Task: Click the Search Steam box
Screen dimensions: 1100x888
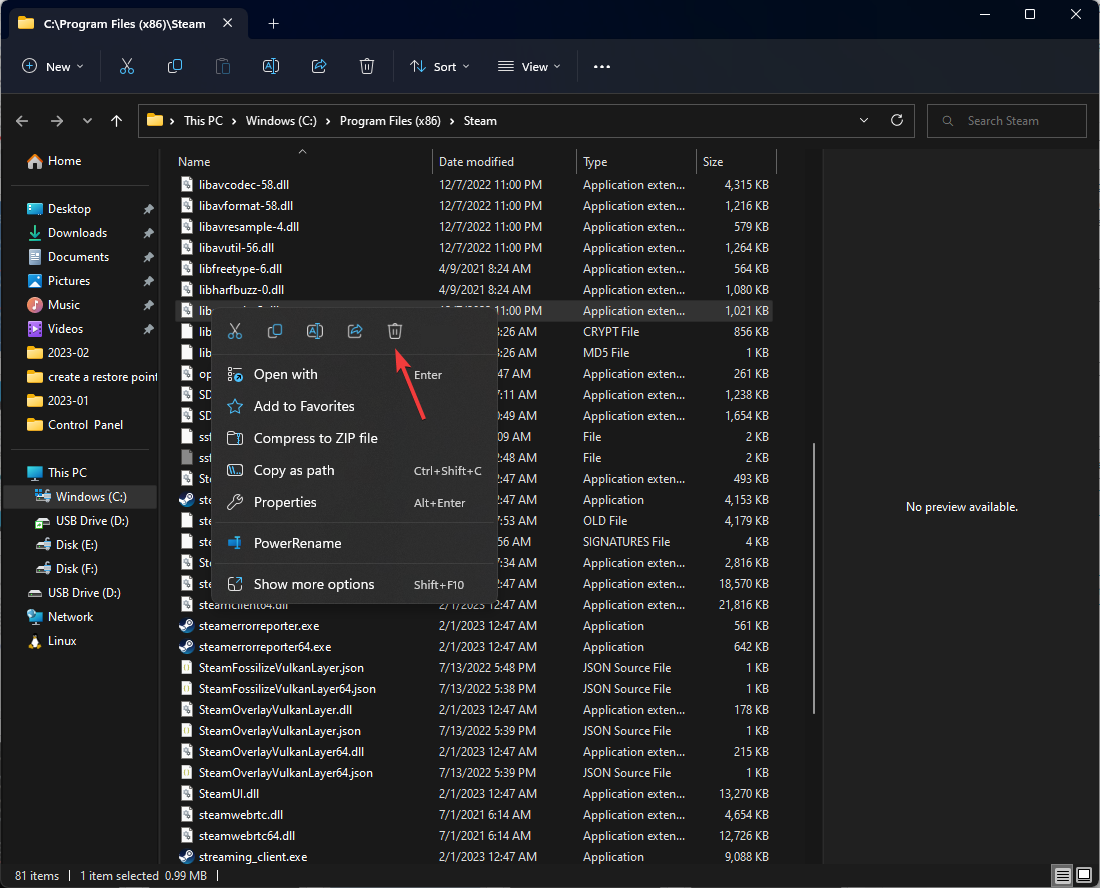Action: coord(1007,121)
